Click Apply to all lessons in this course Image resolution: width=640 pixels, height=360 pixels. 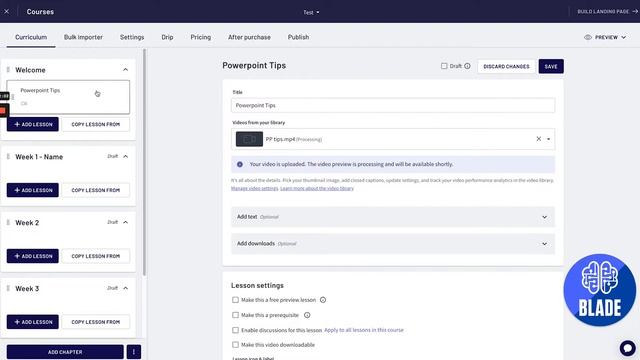pos(364,330)
